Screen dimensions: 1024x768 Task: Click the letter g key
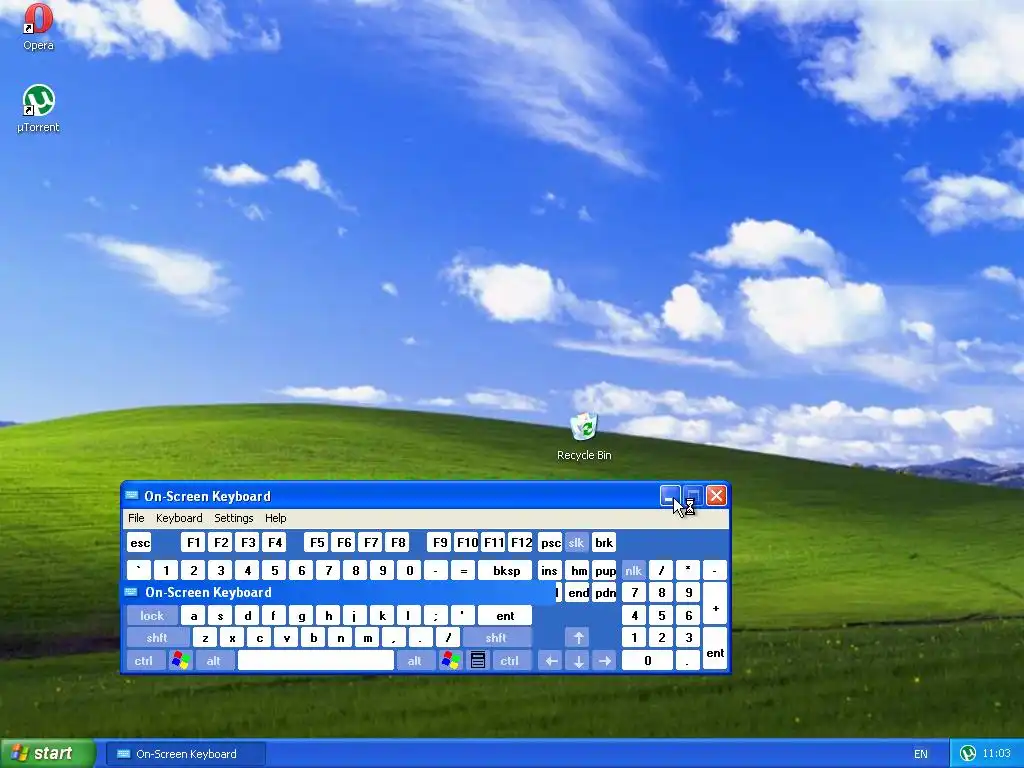pos(301,616)
